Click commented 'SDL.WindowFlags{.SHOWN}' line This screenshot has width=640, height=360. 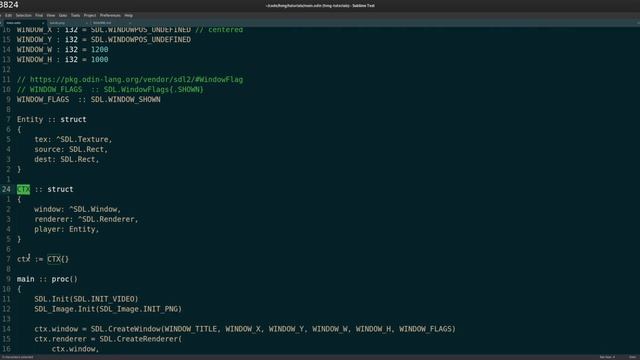point(110,90)
